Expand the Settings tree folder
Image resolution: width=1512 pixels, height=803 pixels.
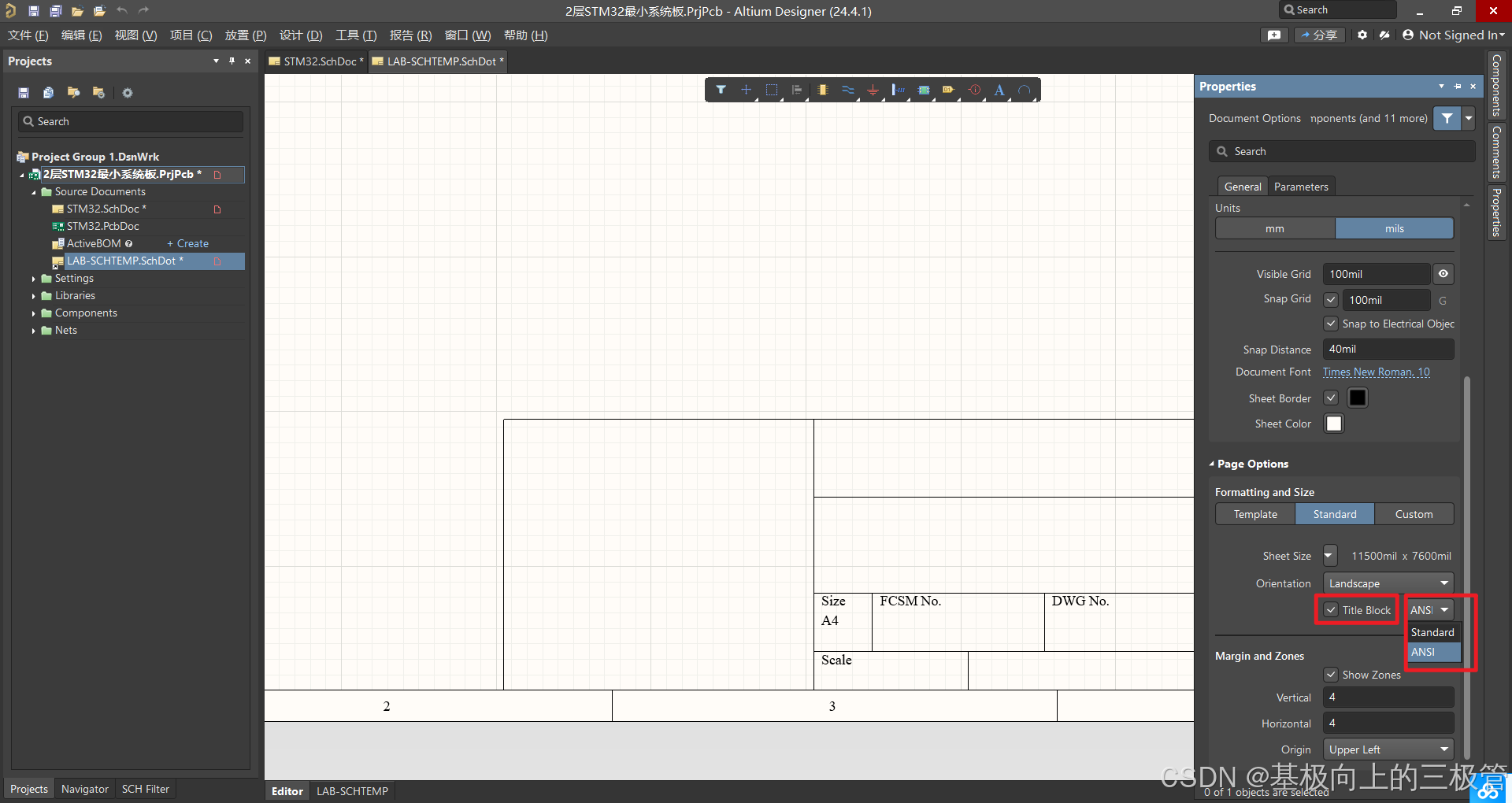(33, 279)
